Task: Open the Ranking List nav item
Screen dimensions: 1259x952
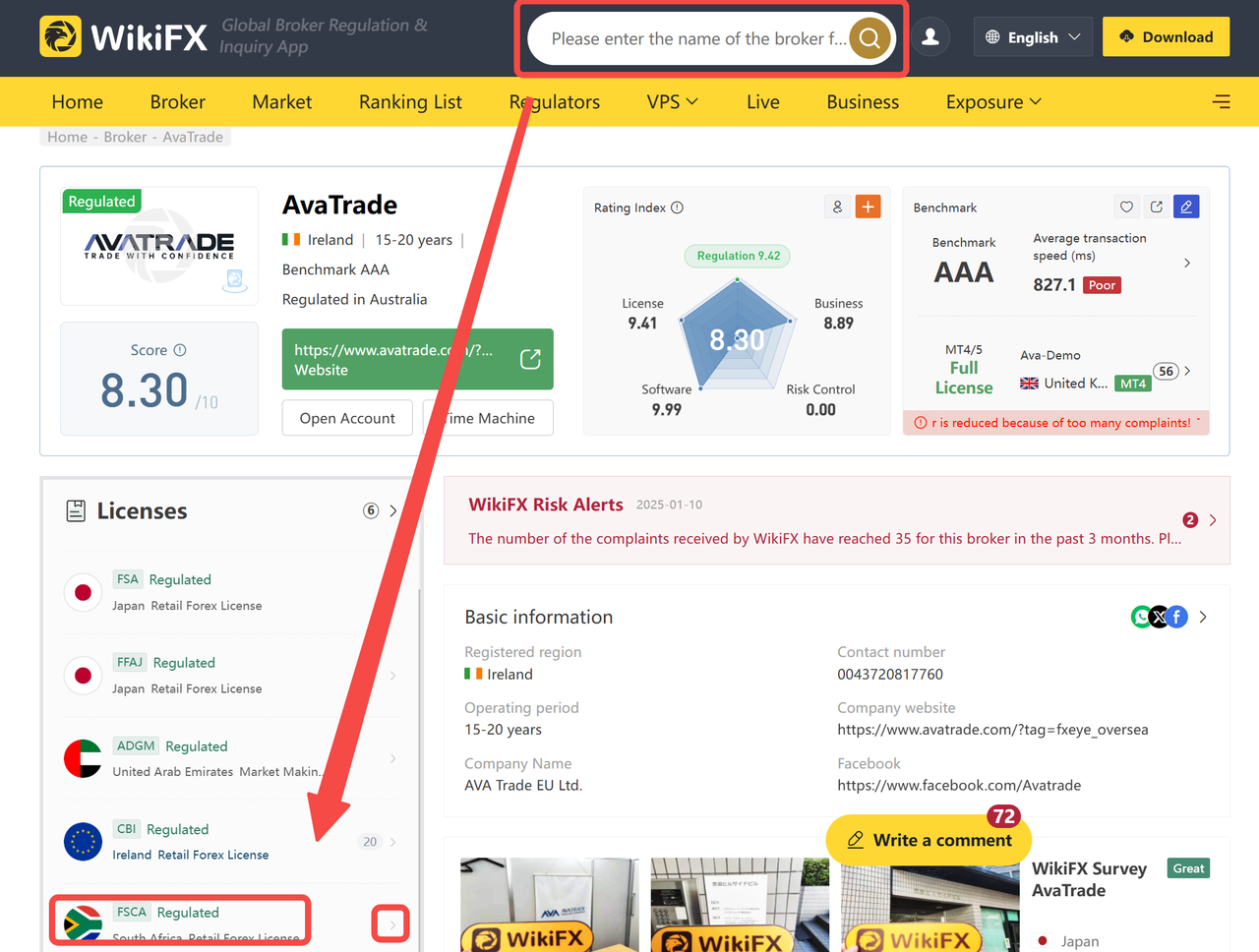Action: [410, 101]
